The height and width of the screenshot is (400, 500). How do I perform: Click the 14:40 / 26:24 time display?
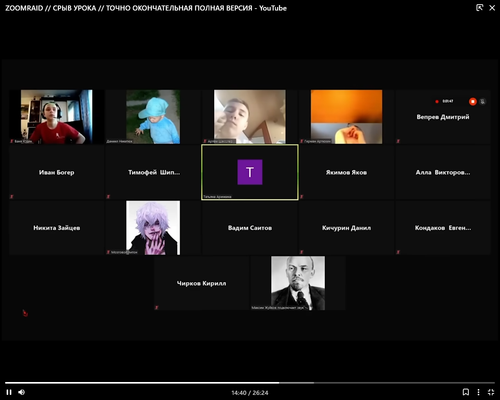(x=250, y=393)
